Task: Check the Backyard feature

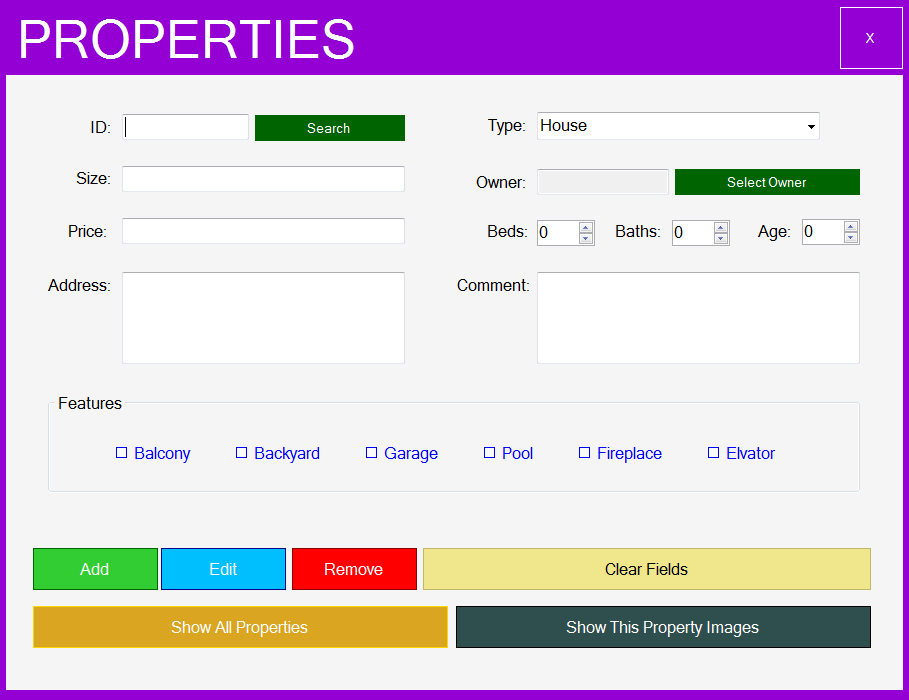Action: click(x=241, y=453)
